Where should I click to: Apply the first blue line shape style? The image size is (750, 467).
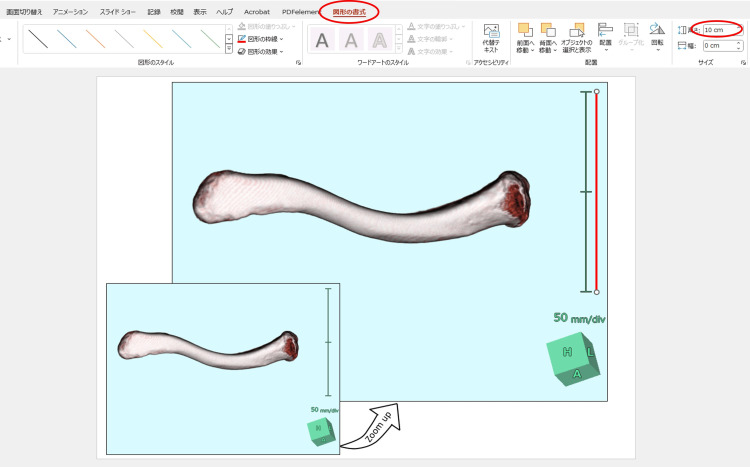[67, 39]
